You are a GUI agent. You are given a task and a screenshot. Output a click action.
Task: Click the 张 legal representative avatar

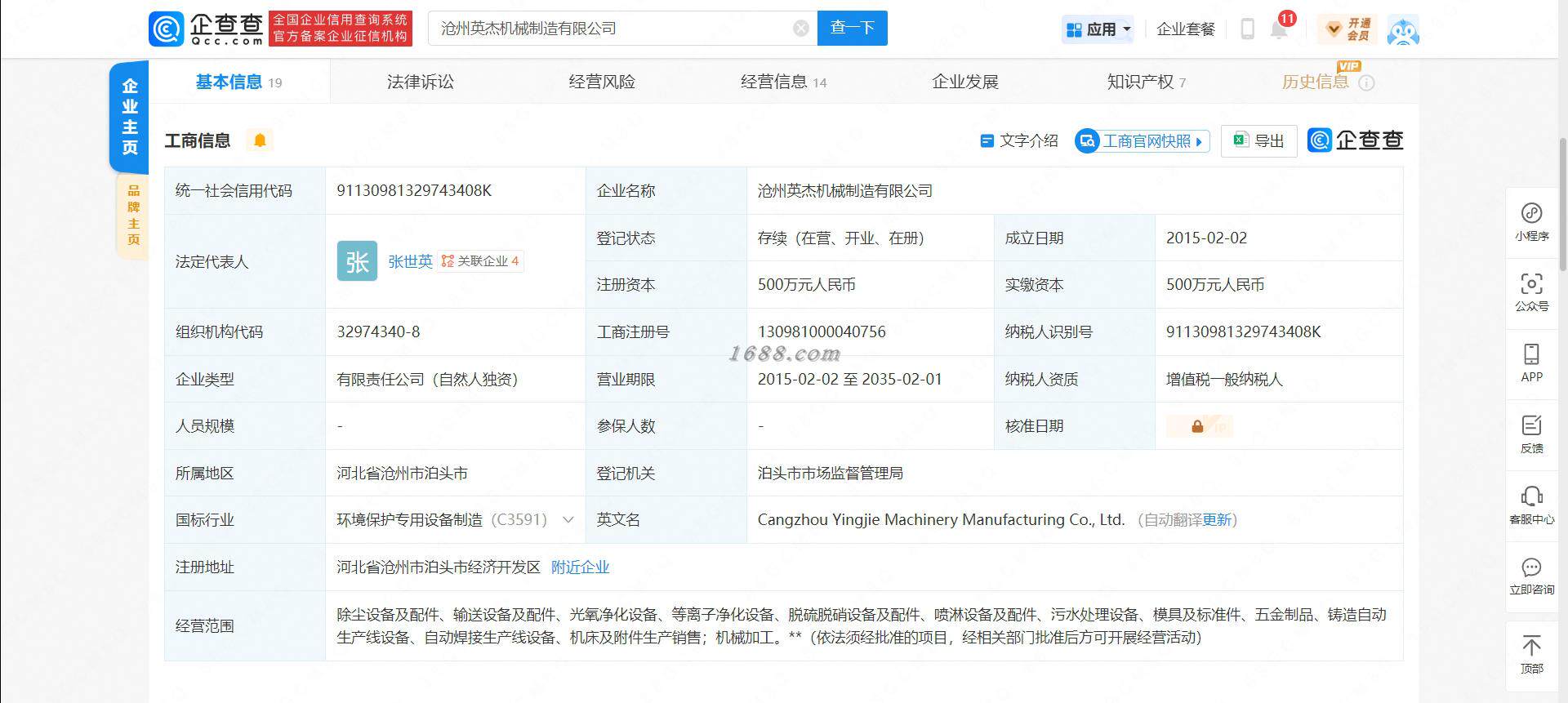357,260
